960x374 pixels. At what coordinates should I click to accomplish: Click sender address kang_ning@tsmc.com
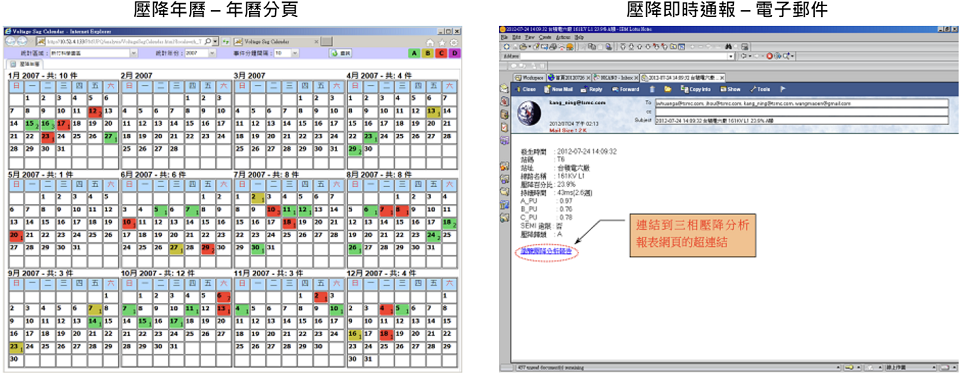(x=577, y=102)
